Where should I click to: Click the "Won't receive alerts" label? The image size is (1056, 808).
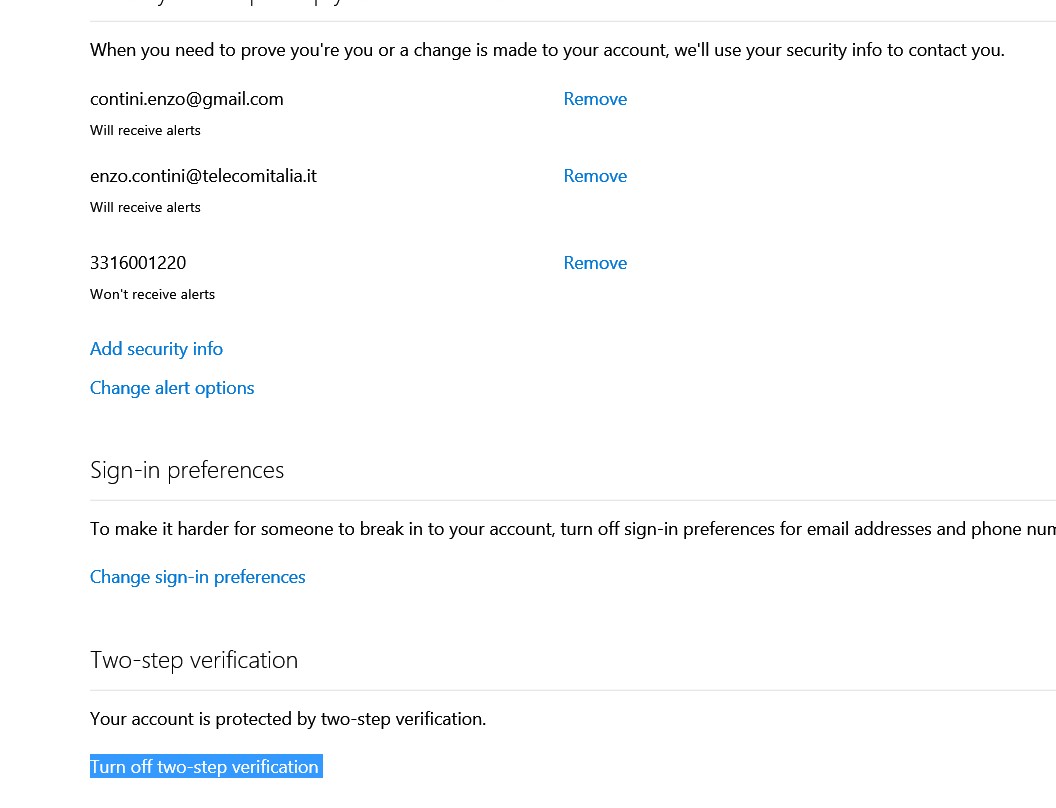click(152, 294)
